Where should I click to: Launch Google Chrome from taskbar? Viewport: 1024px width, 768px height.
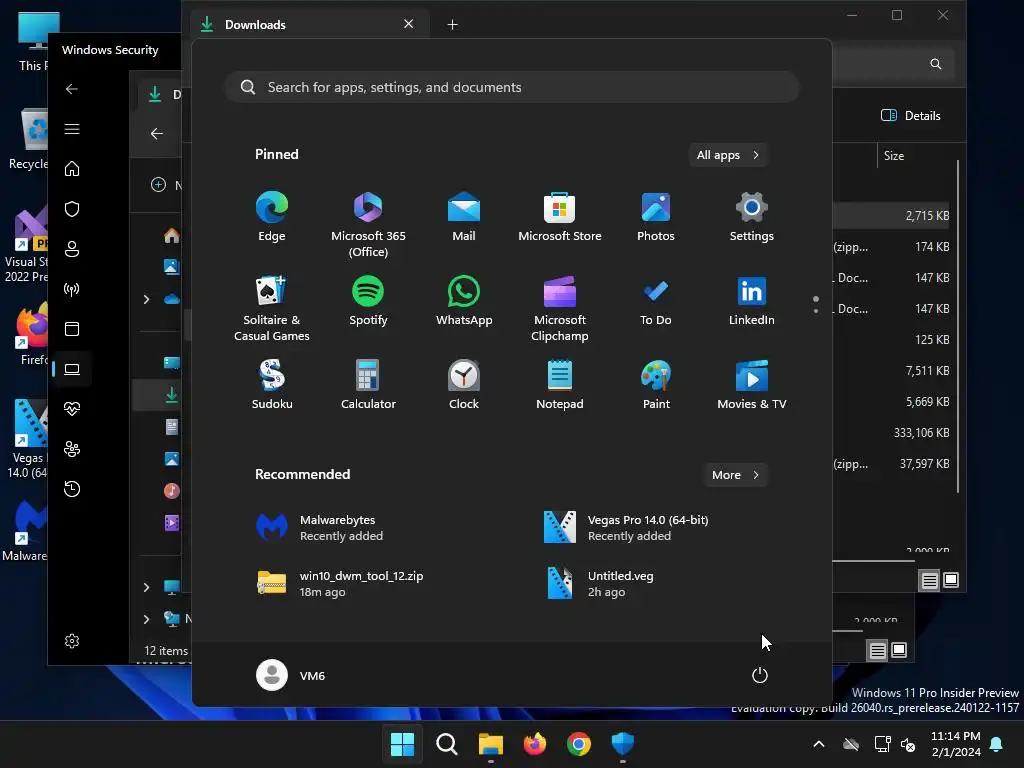[579, 744]
